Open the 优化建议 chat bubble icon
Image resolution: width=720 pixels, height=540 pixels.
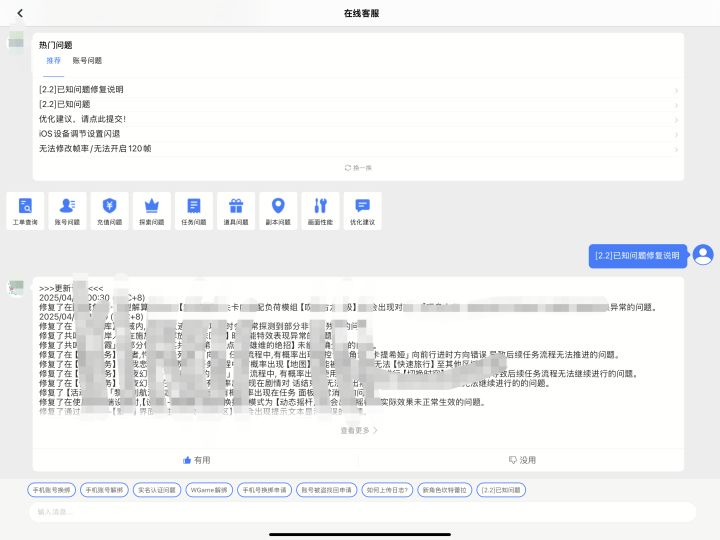pyautogui.click(x=363, y=211)
